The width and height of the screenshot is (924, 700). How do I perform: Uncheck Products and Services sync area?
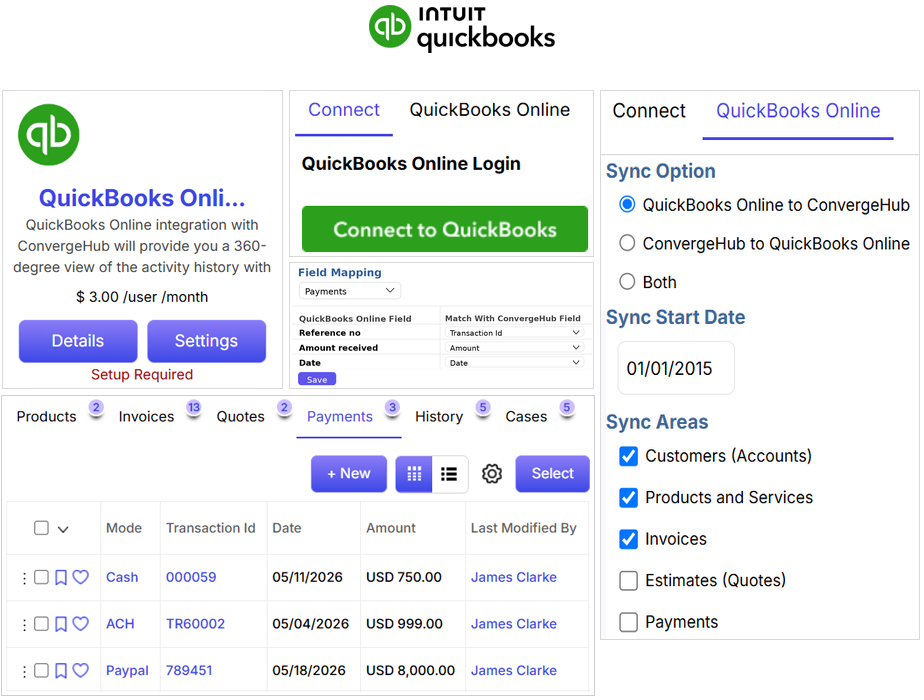(x=628, y=498)
